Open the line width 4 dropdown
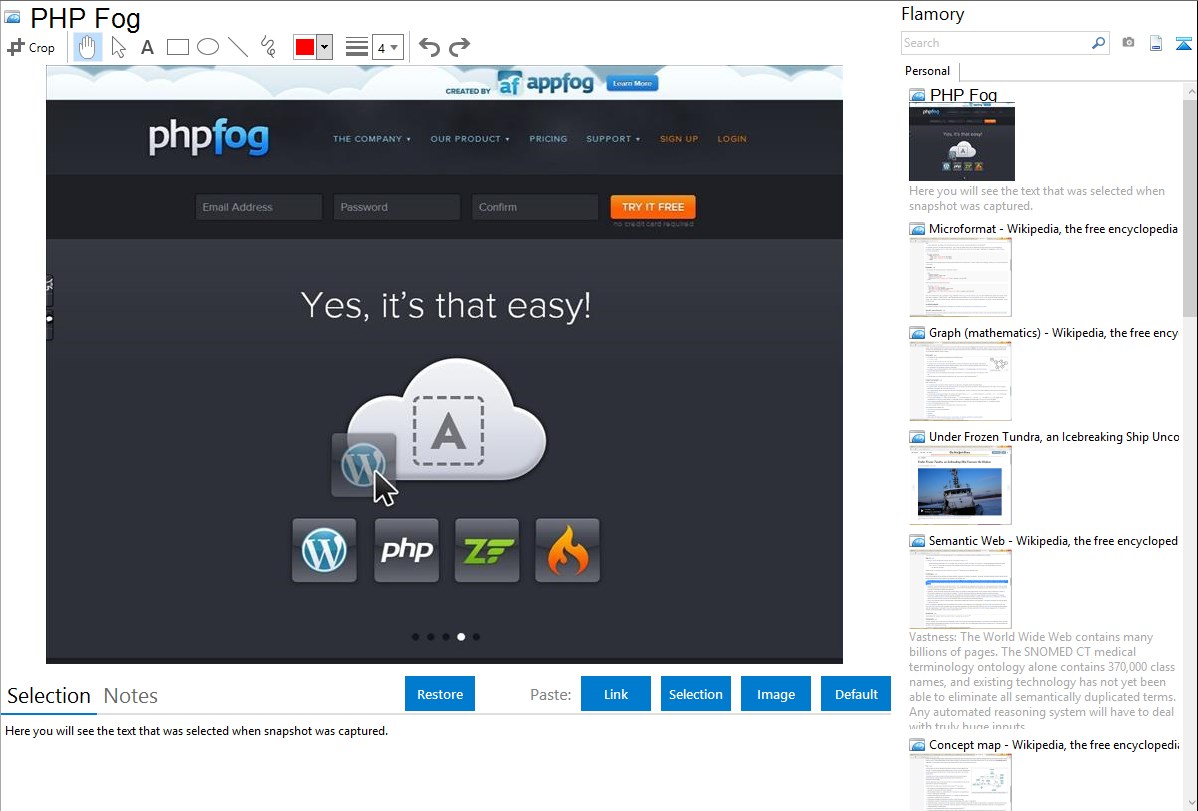This screenshot has height=811, width=1198. coord(387,47)
